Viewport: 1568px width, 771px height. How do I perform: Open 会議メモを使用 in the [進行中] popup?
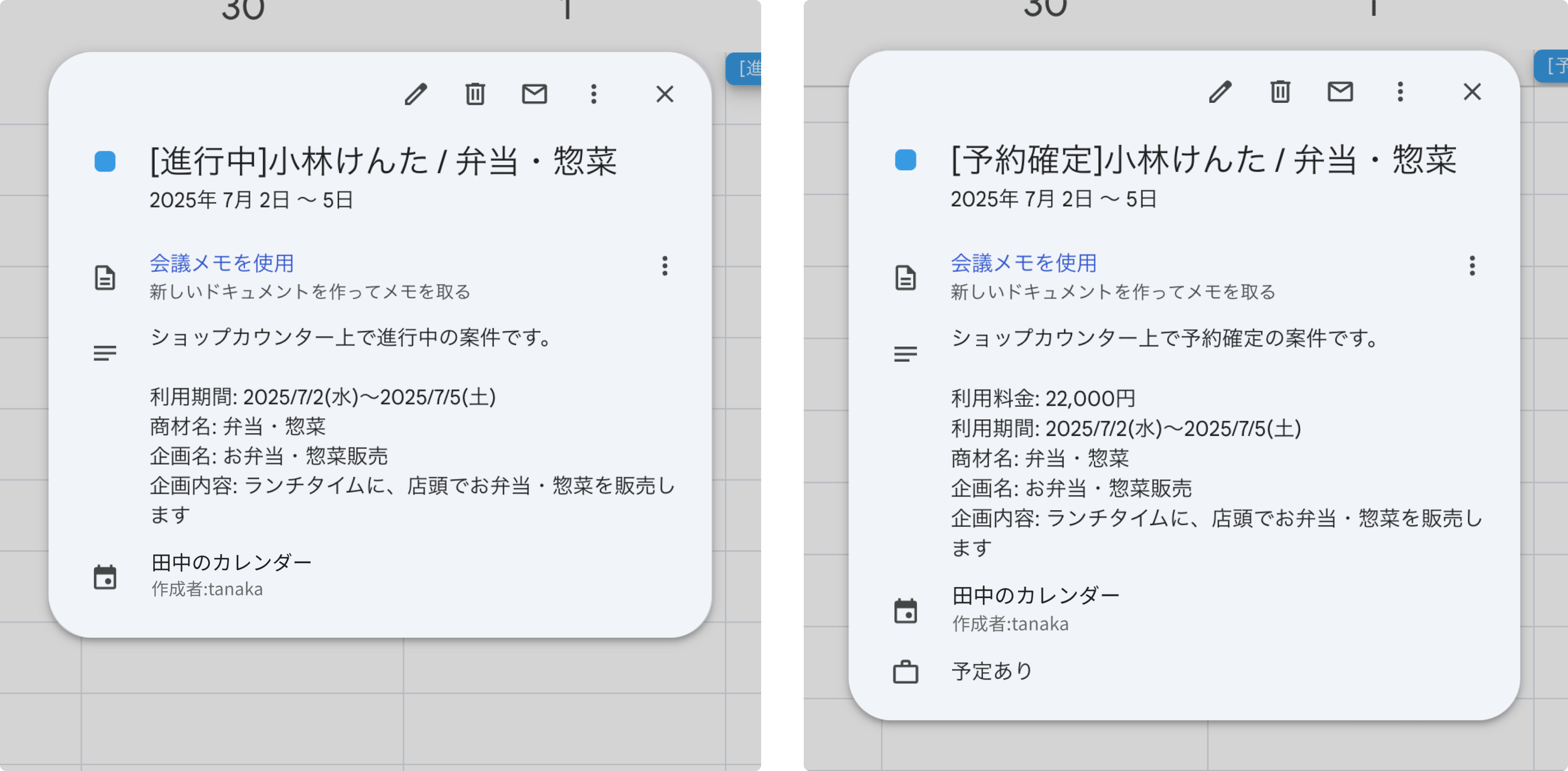tap(222, 263)
